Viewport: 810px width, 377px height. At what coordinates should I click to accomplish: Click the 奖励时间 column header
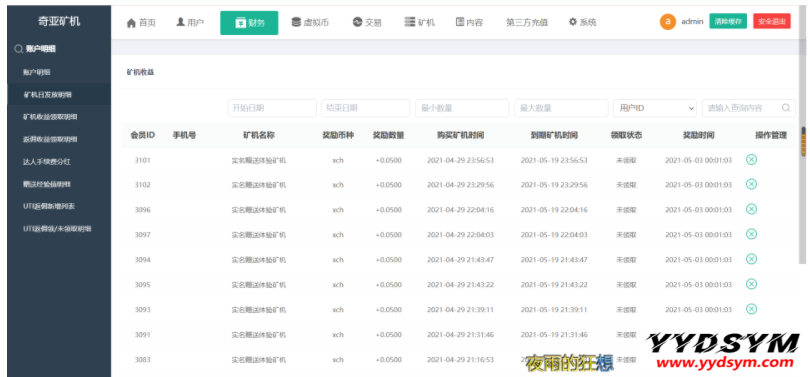698,135
